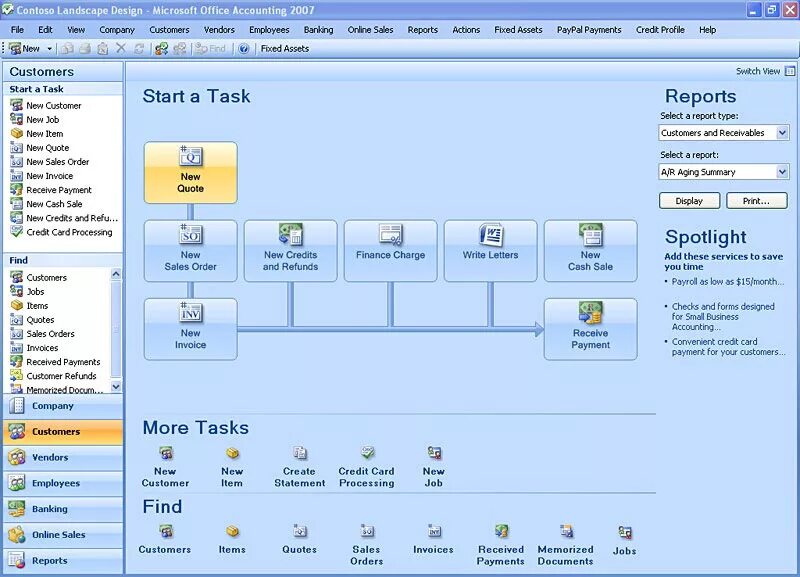Open Payroll as low as $15/month link
Image resolution: width=800 pixels, height=577 pixels.
click(x=728, y=282)
